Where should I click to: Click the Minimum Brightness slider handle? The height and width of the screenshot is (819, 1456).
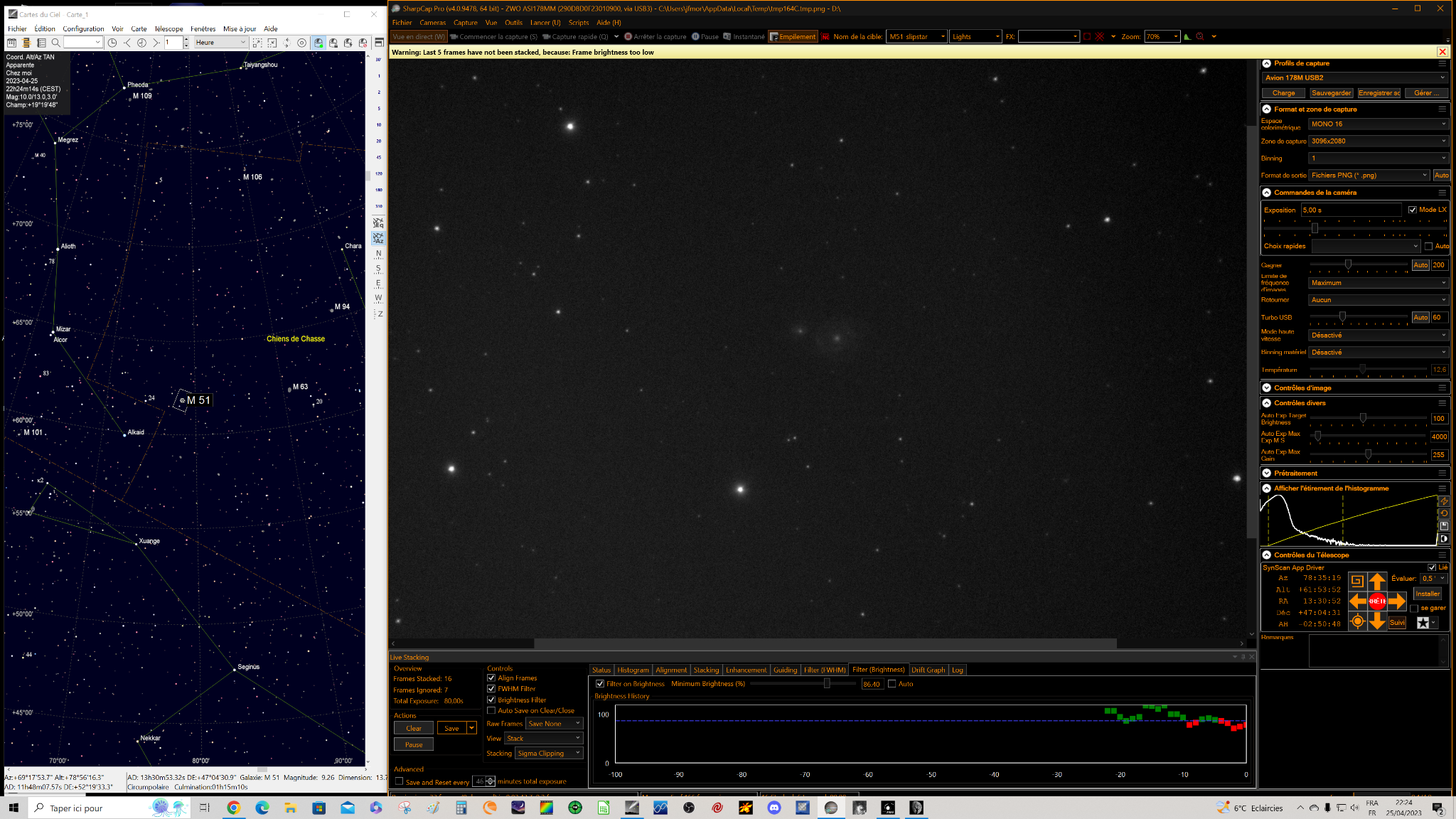pyautogui.click(x=827, y=683)
